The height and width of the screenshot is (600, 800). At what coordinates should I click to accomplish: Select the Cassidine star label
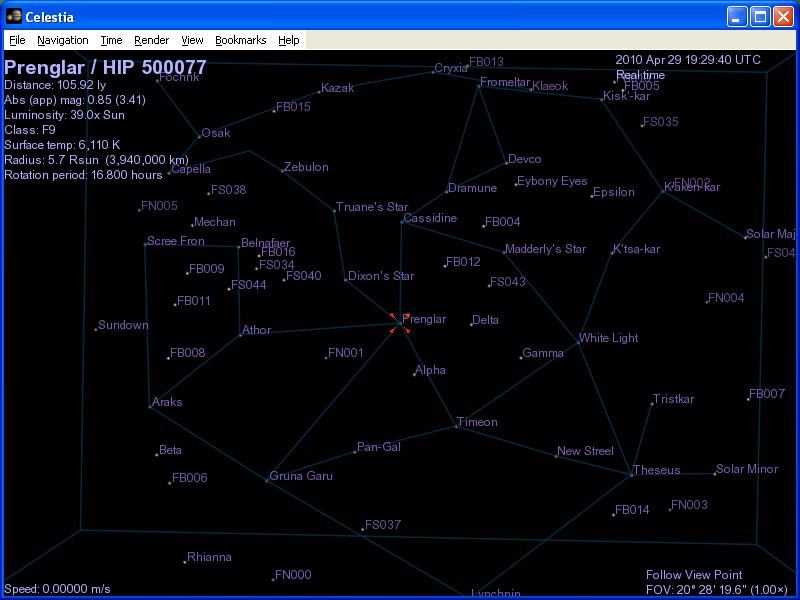point(430,218)
